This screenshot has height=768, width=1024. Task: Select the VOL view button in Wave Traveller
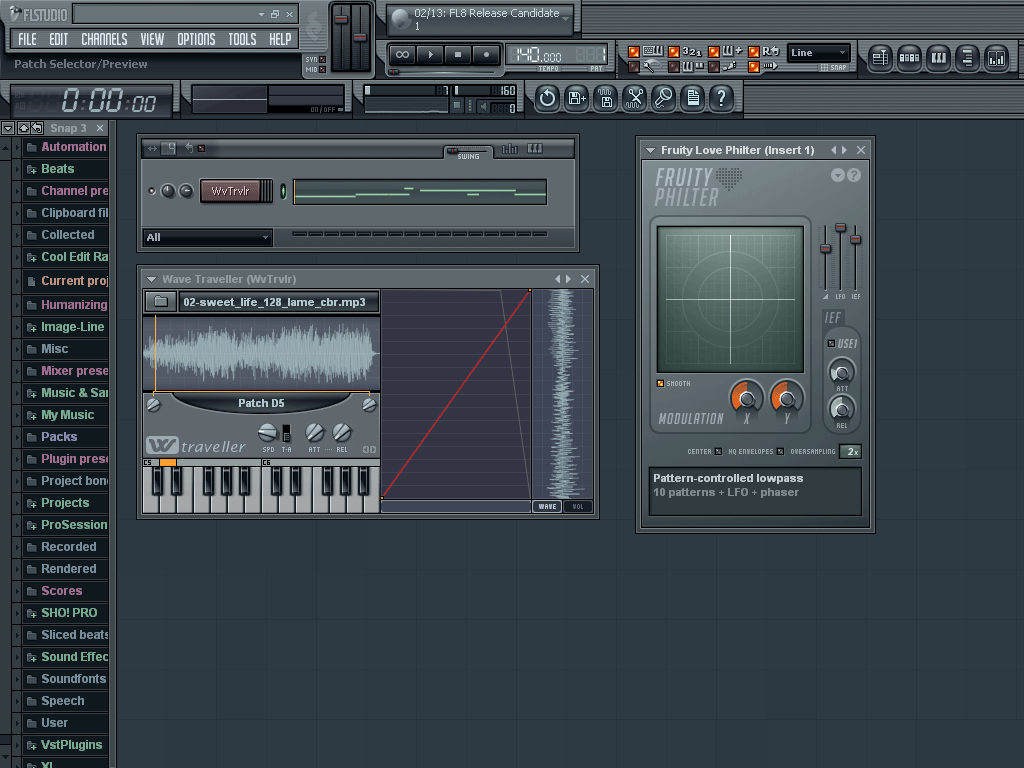point(578,506)
